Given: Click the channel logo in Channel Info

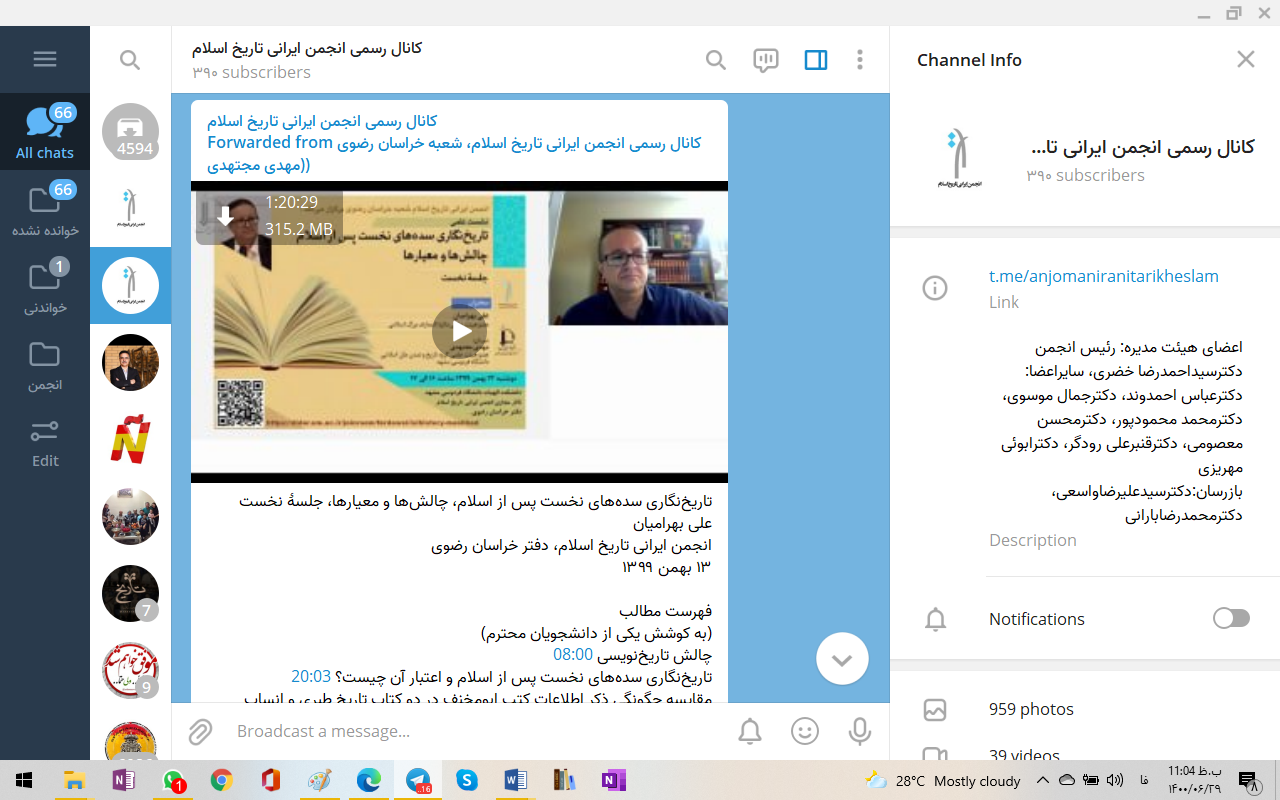Looking at the screenshot, I should [959, 160].
